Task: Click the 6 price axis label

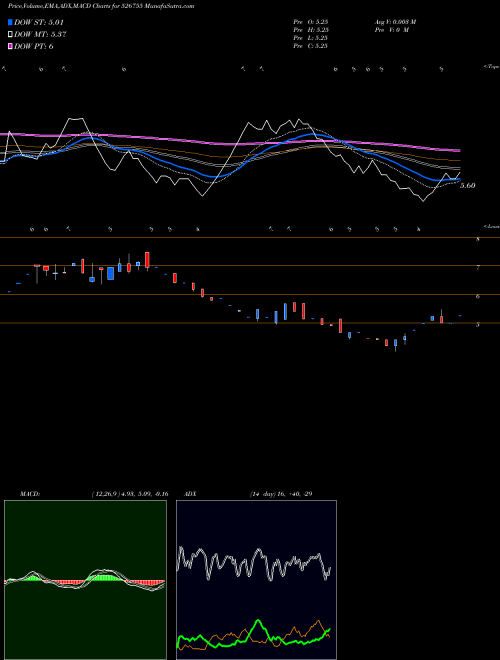Action: point(478,296)
